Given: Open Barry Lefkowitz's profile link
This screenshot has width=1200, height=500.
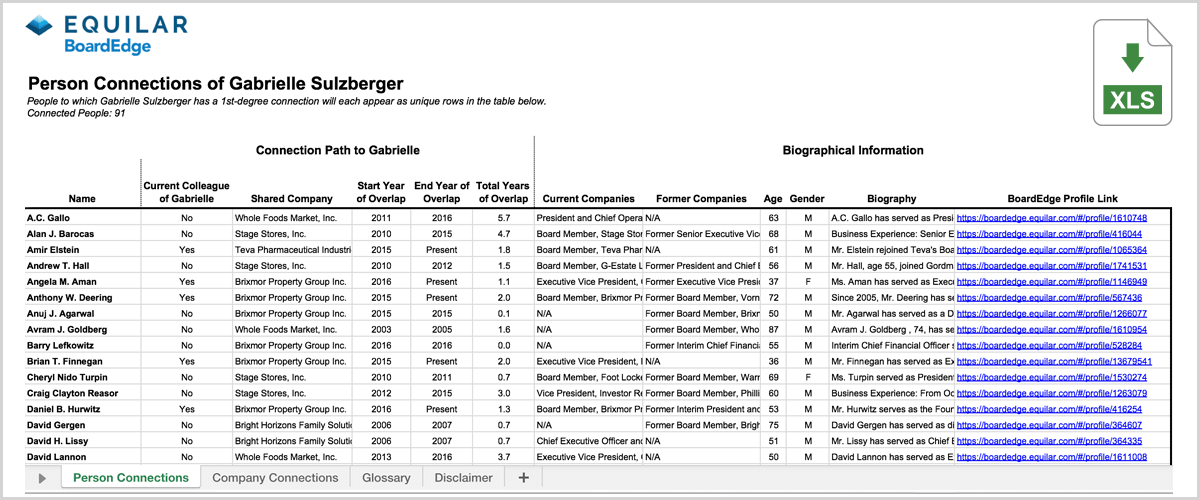Looking at the screenshot, I should pos(1049,345).
